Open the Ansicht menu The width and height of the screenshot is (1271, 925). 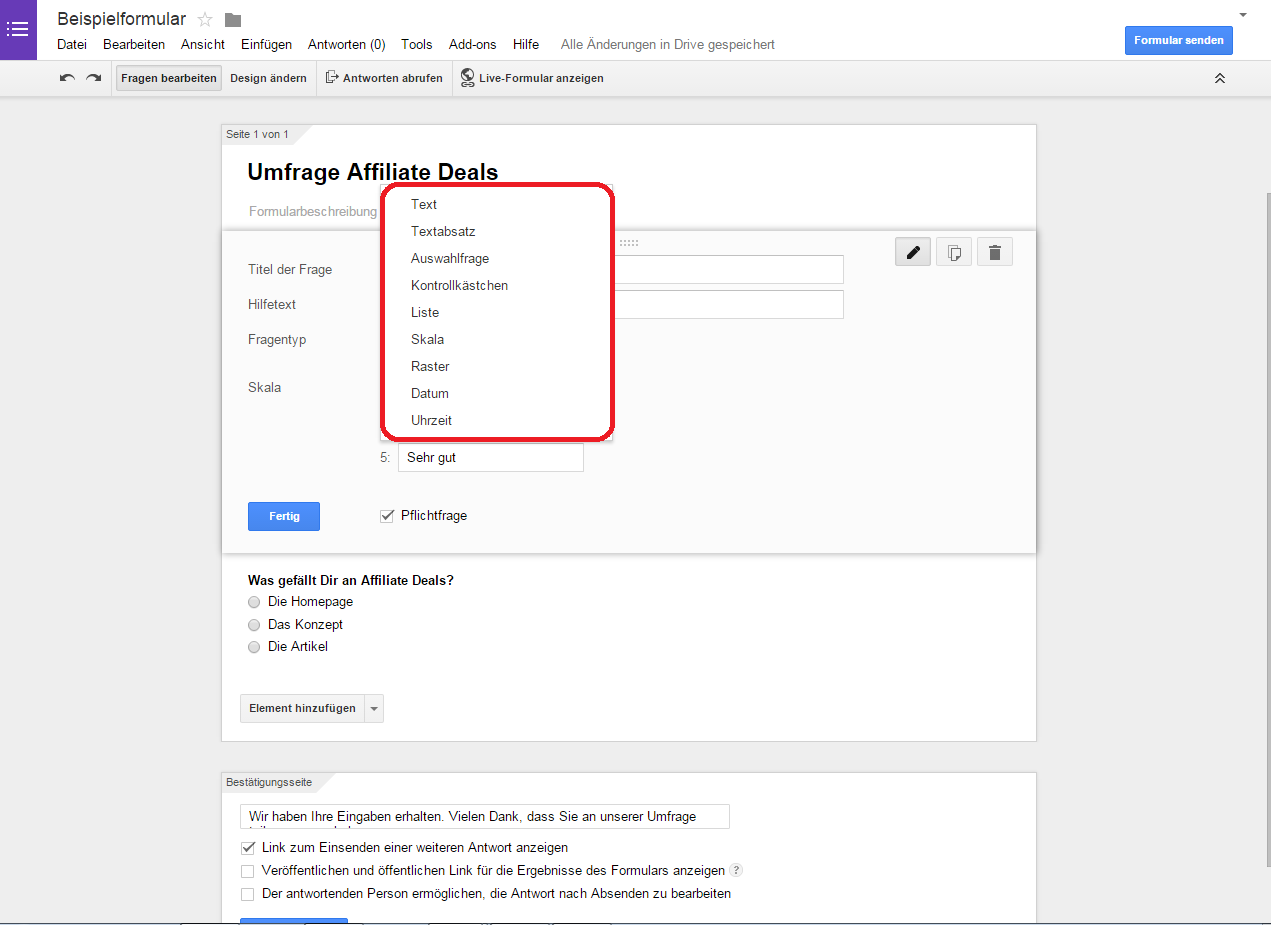[x=203, y=44]
